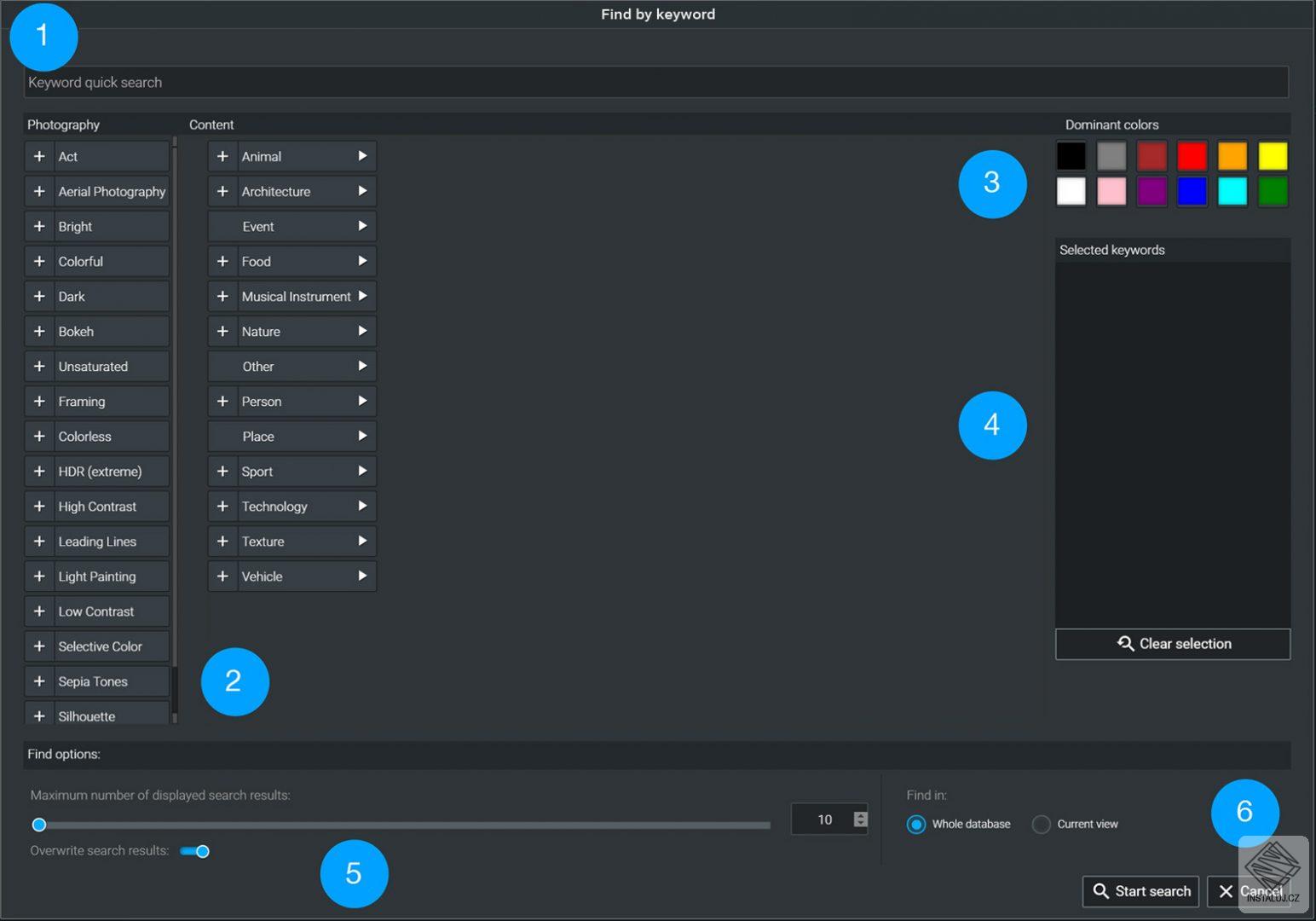
Task: Click plus icon beside Architecture
Action: coord(222,191)
